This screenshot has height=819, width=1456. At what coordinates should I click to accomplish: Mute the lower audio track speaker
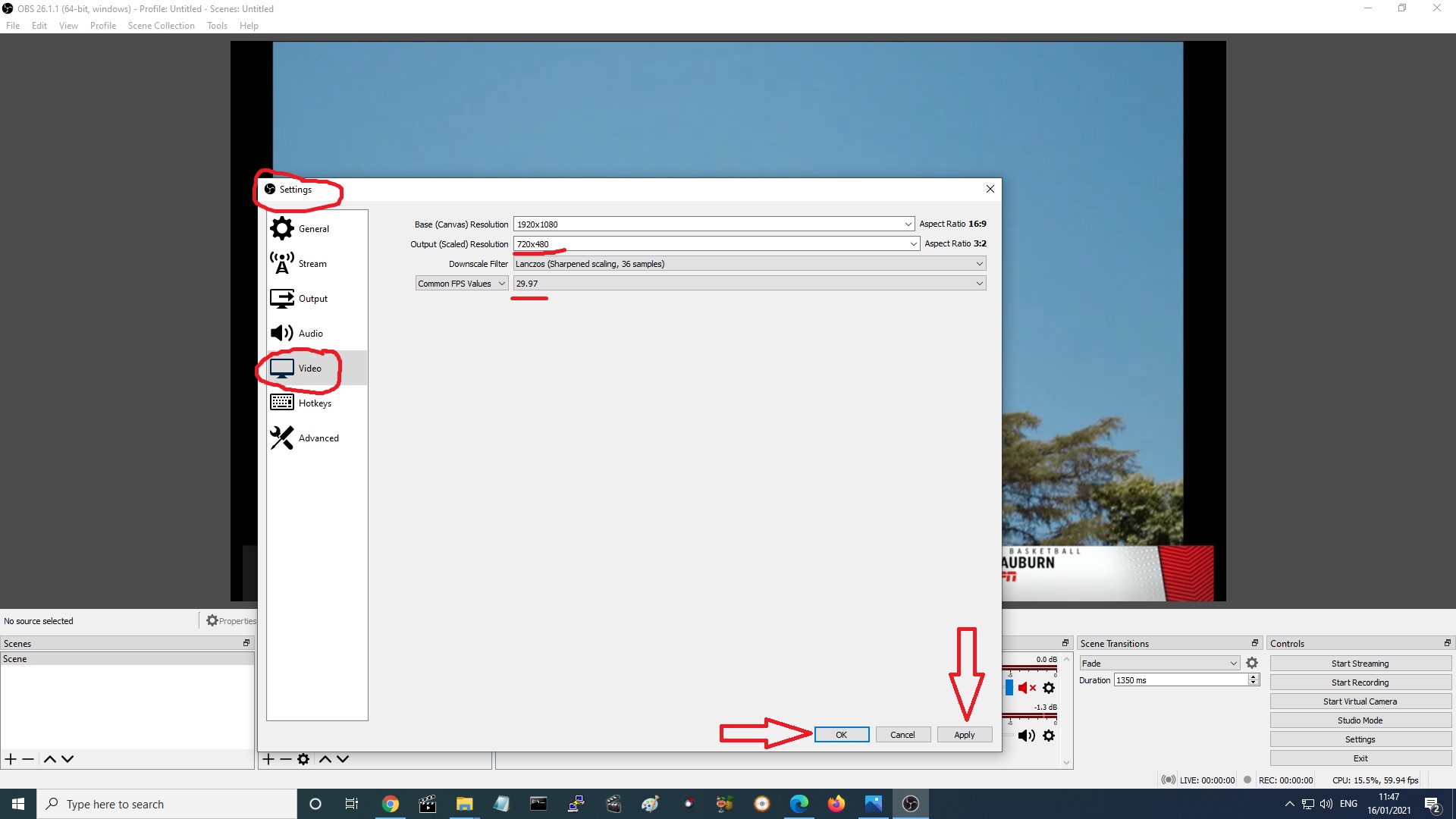pyautogui.click(x=1026, y=736)
